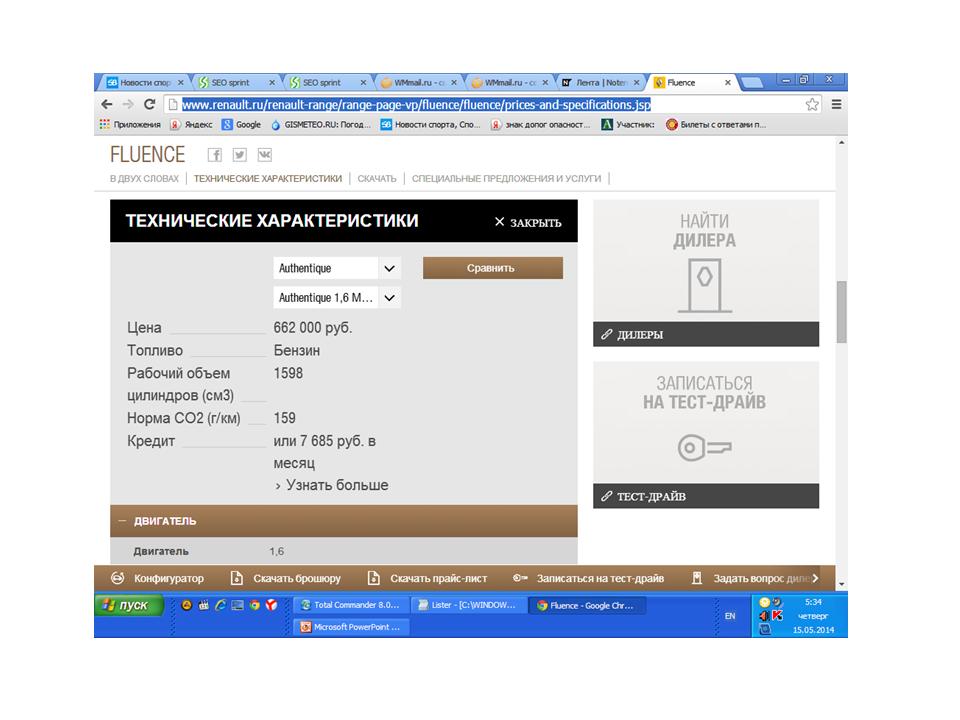Open Яндекс bookmark
Screen dimensions: 960x720
point(192,124)
